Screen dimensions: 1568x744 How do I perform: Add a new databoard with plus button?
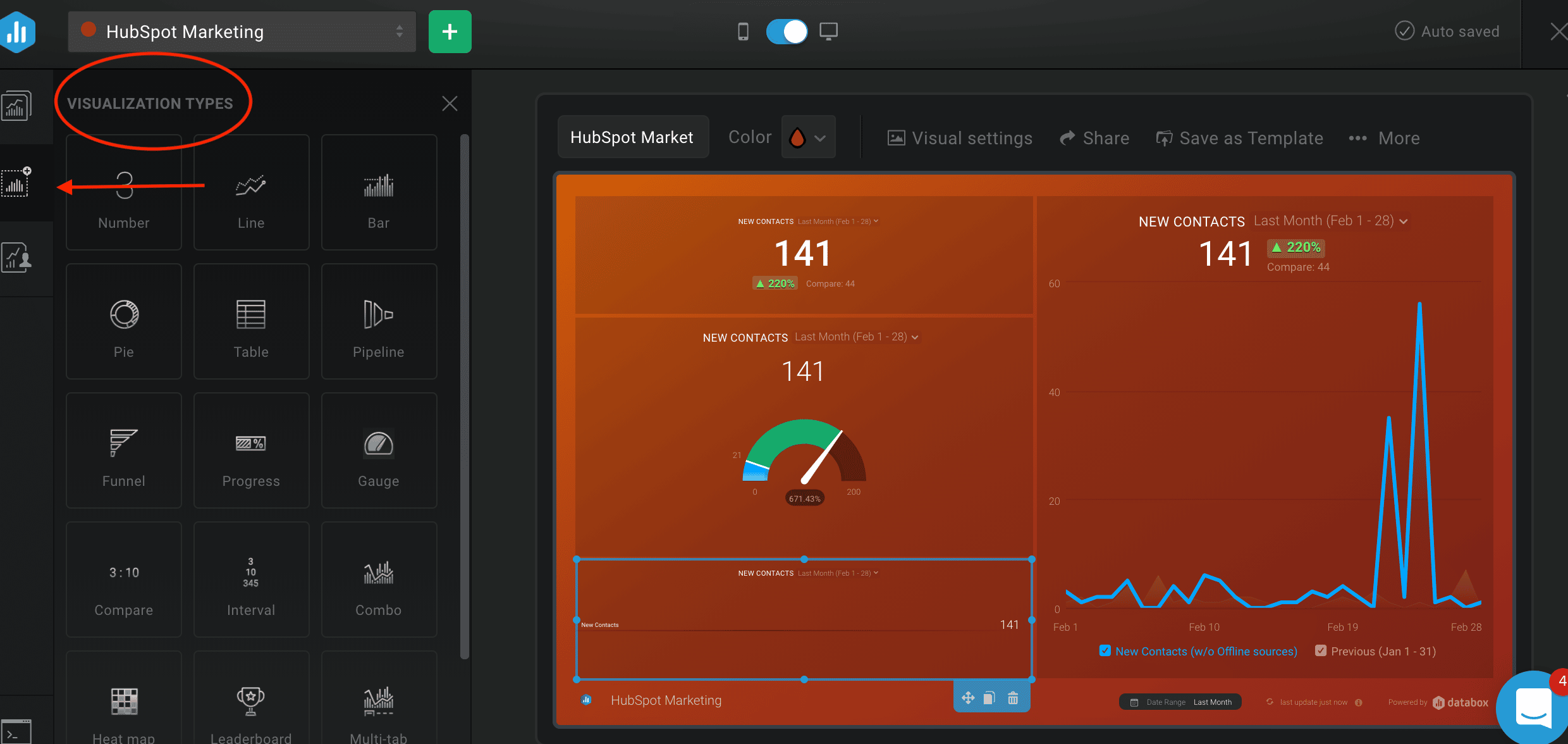point(450,32)
